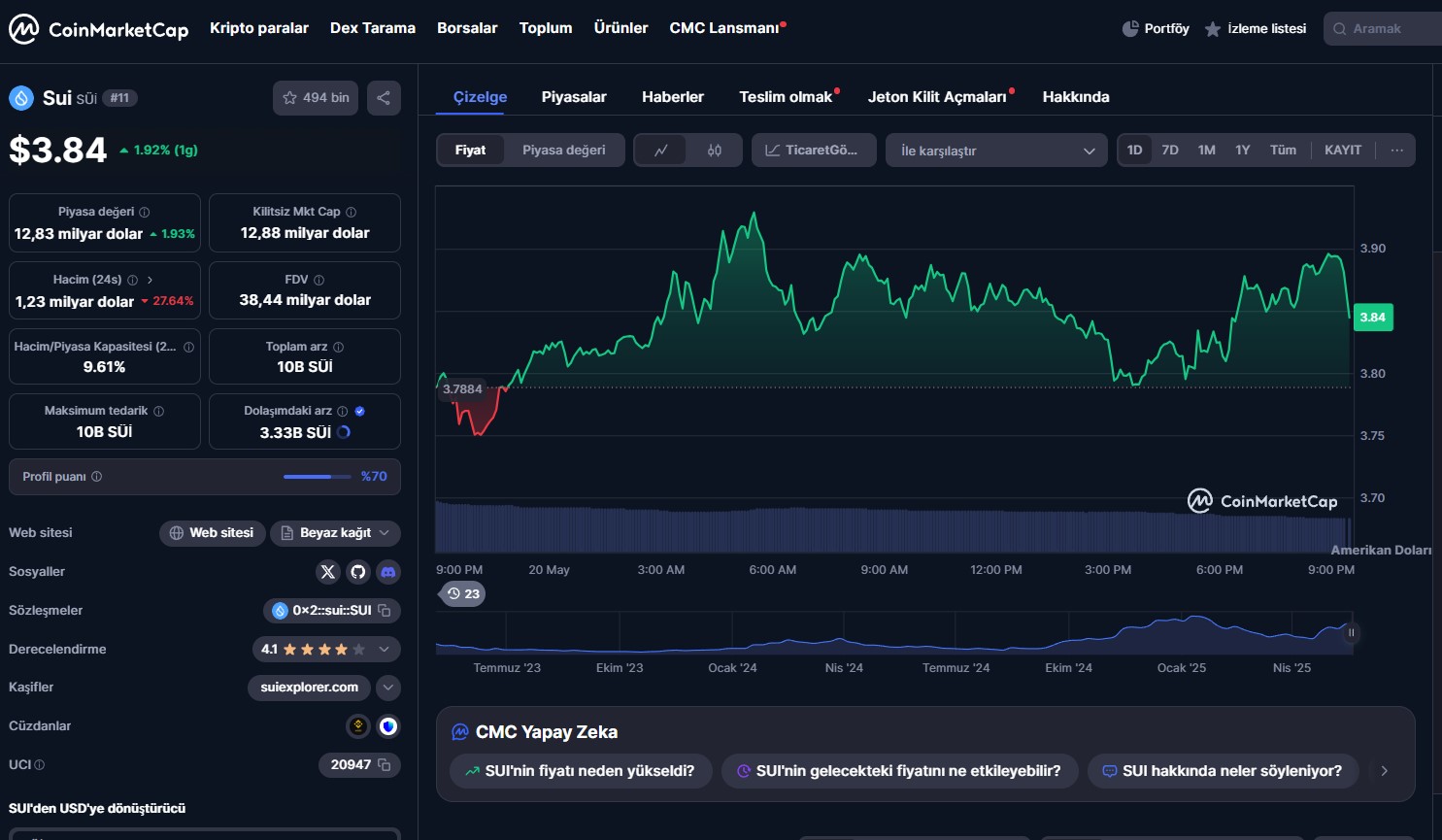1442x840 pixels.
Task: Open the first wallet icon in Cüzdanlar
Action: click(358, 726)
